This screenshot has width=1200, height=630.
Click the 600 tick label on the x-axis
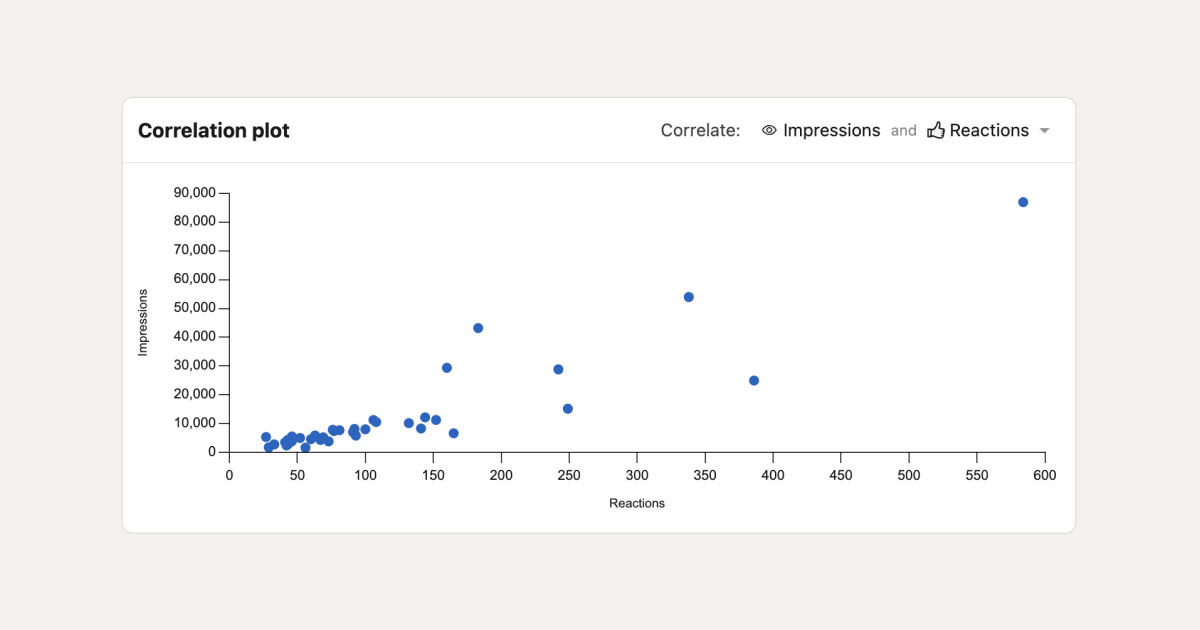point(1043,475)
